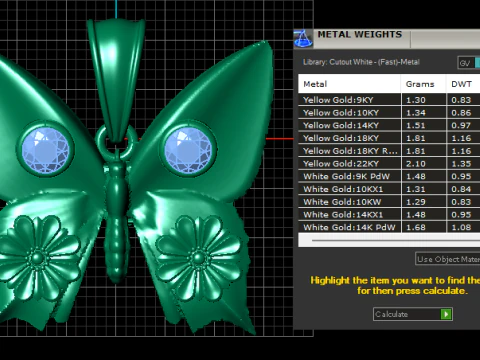Select the Yellow Gold:18KY row
The width and height of the screenshot is (480, 360).
click(x=389, y=138)
